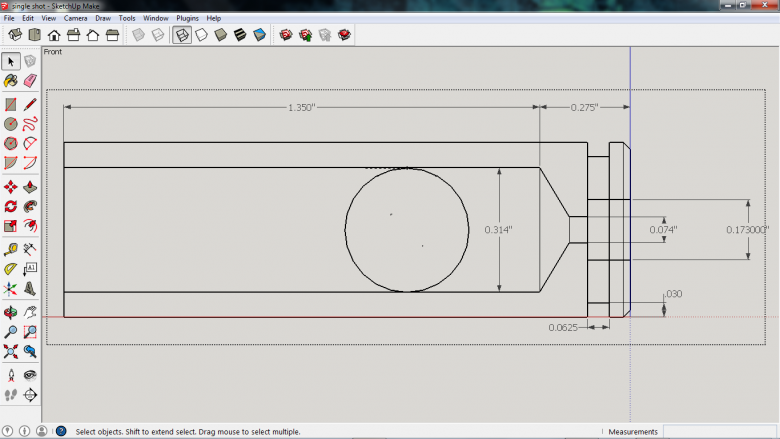The height and width of the screenshot is (439, 780).
Task: Enable Hidden Line face style
Action: 202,35
